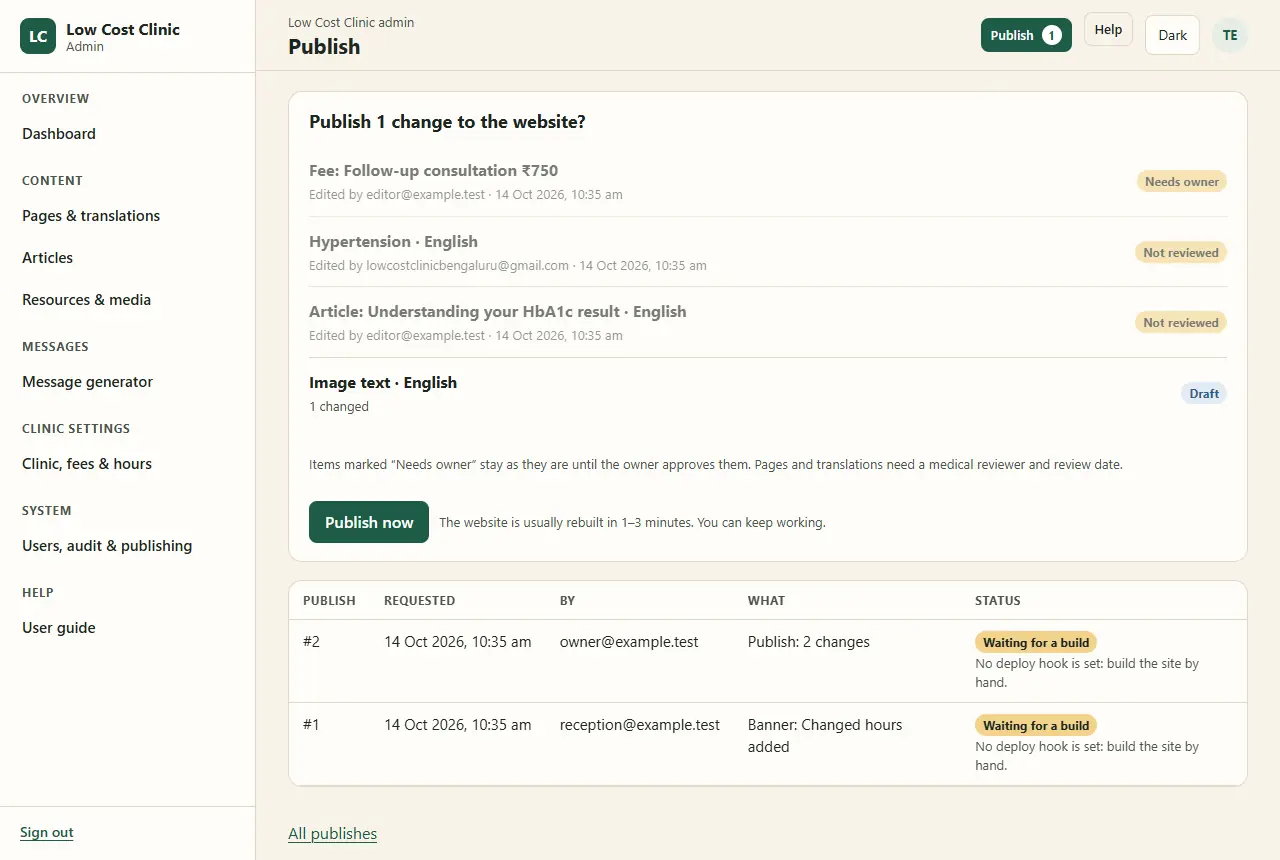Click owner@example.test cell
1280x860 pixels.
[x=629, y=642]
